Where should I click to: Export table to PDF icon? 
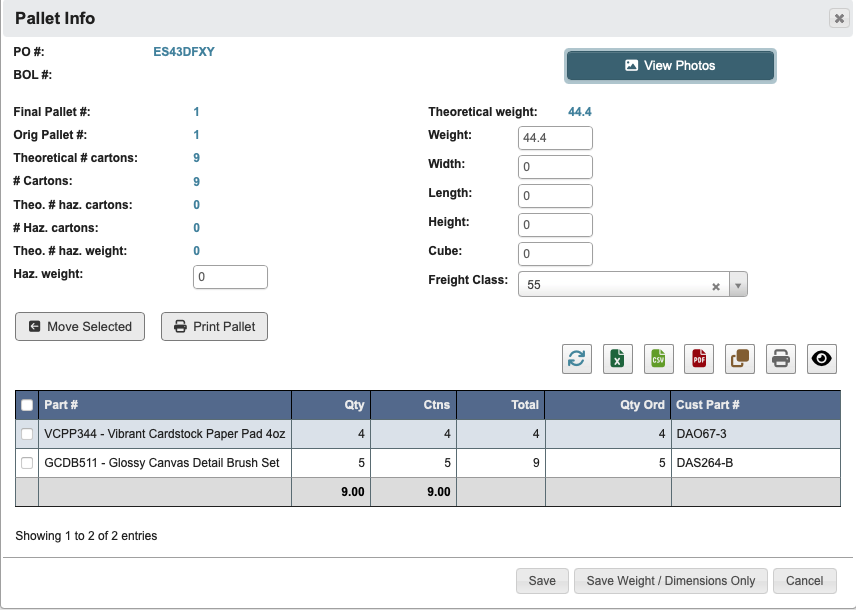click(699, 359)
